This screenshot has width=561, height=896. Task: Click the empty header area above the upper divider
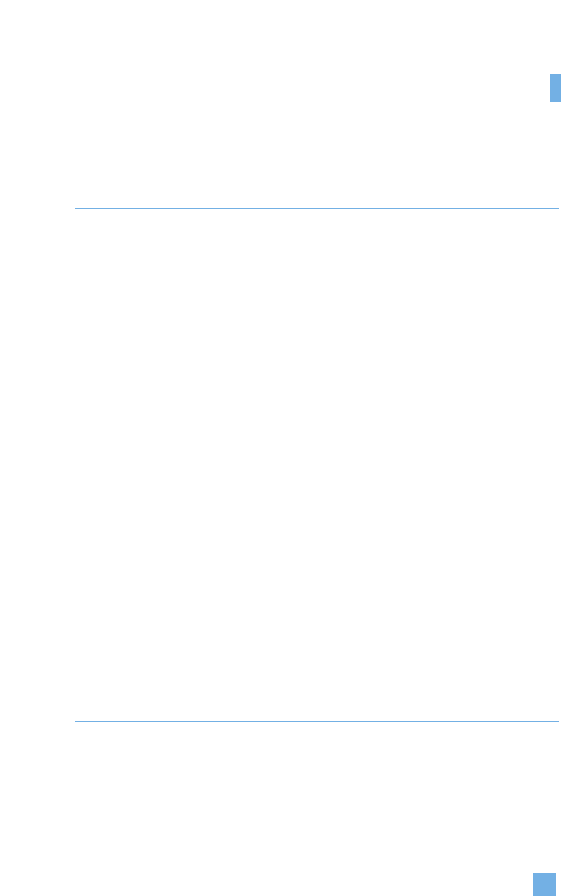[280, 103]
